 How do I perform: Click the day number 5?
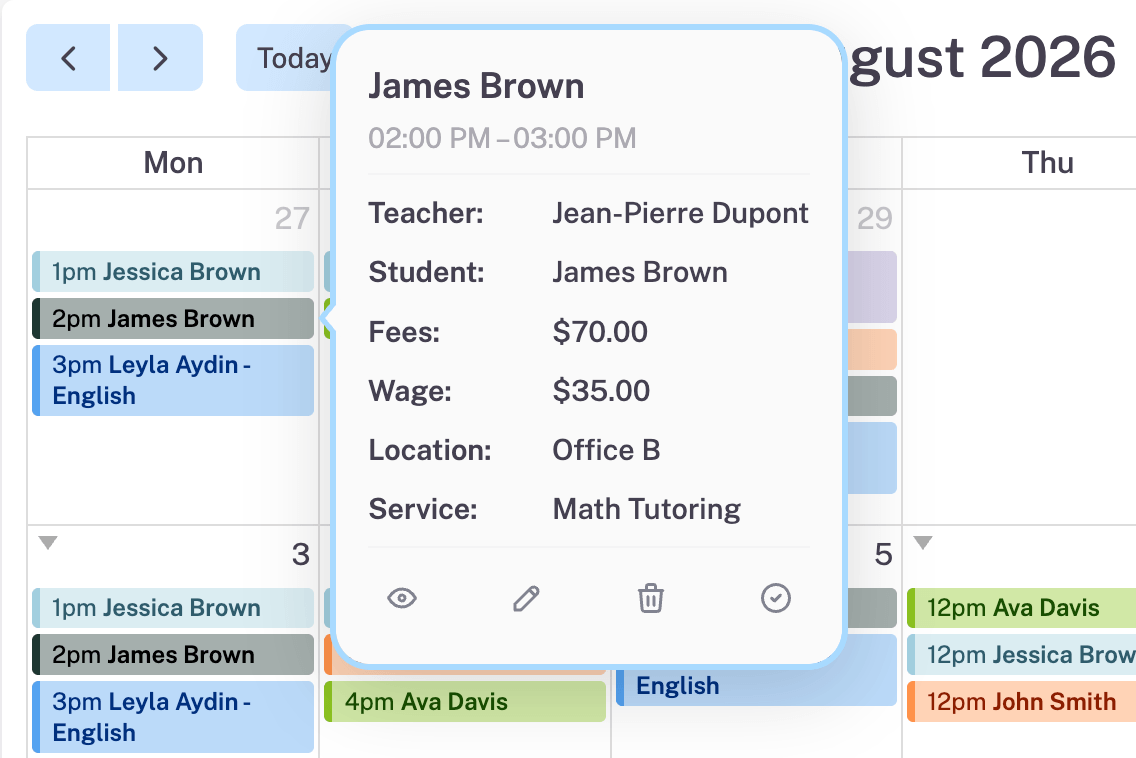coord(883,555)
